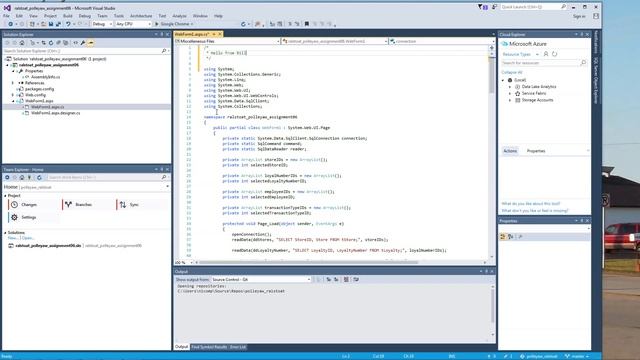Open the Any CPU platform dropdown
Viewport: 640px width, 360px height.
(x=133, y=24)
